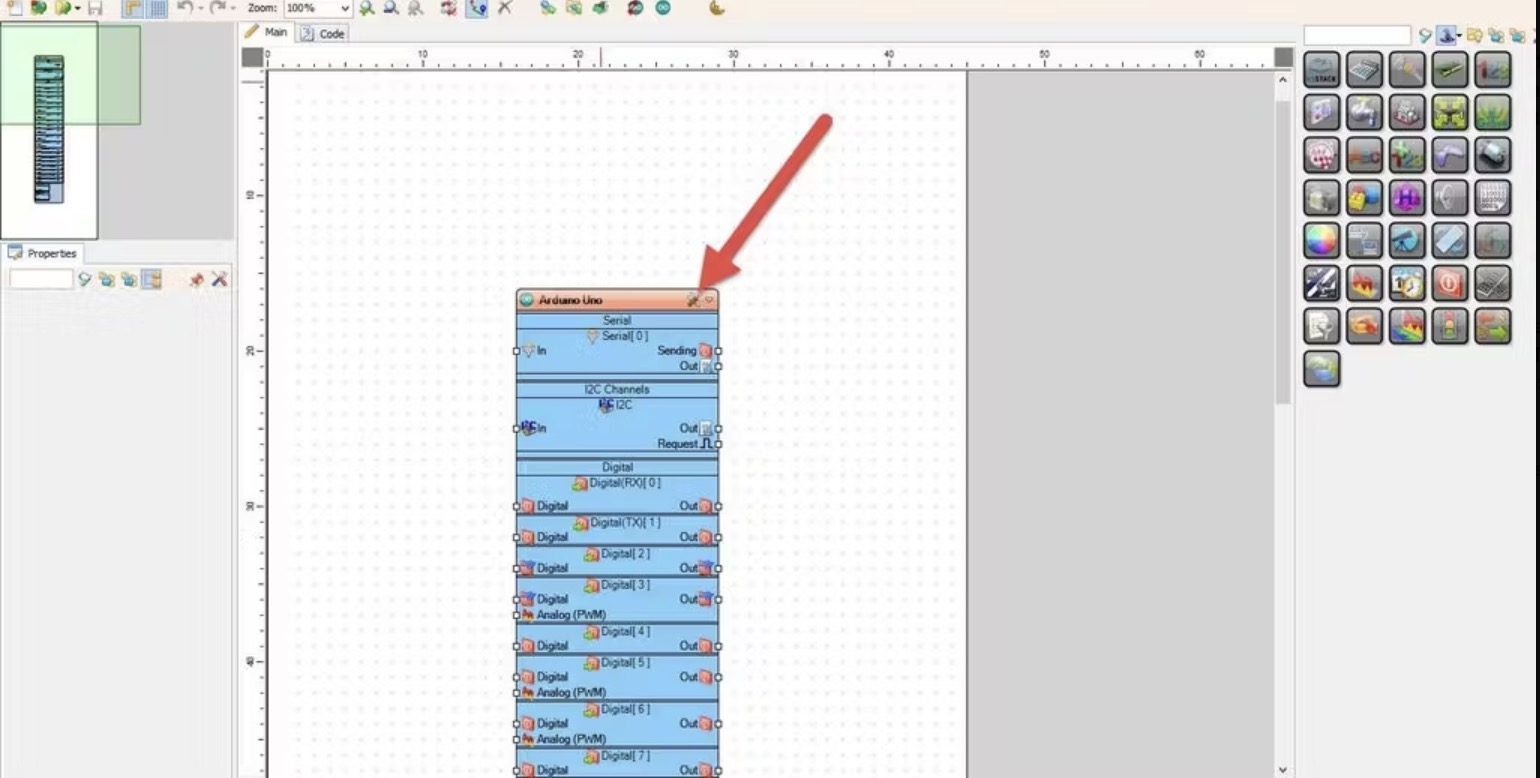1540x778 pixels.
Task: Open the alarm clock Date/Time category
Action: click(x=1407, y=284)
